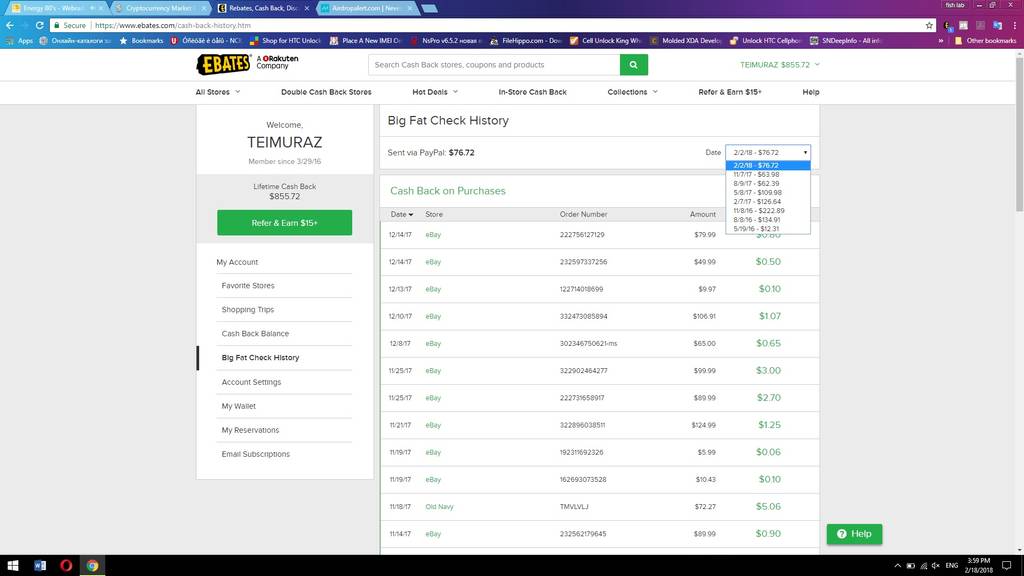Image resolution: width=1024 pixels, height=576 pixels.
Task: Click the Date dropdown showing 2/2/18 - $76.72
Action: (768, 152)
